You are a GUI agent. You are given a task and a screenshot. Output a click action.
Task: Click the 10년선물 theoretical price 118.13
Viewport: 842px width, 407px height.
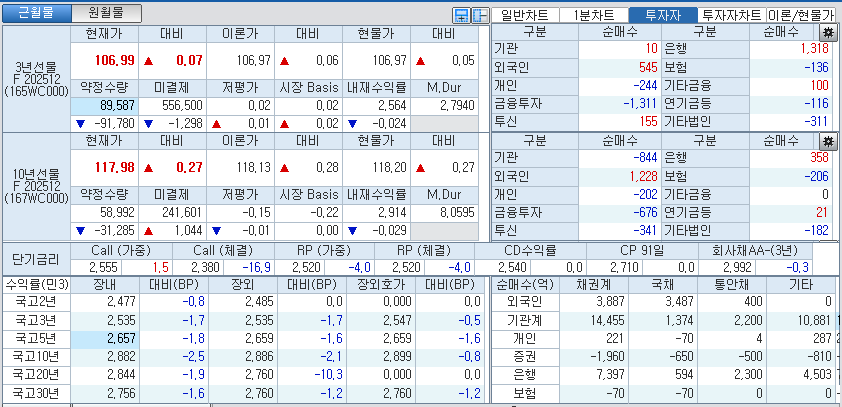254,167
